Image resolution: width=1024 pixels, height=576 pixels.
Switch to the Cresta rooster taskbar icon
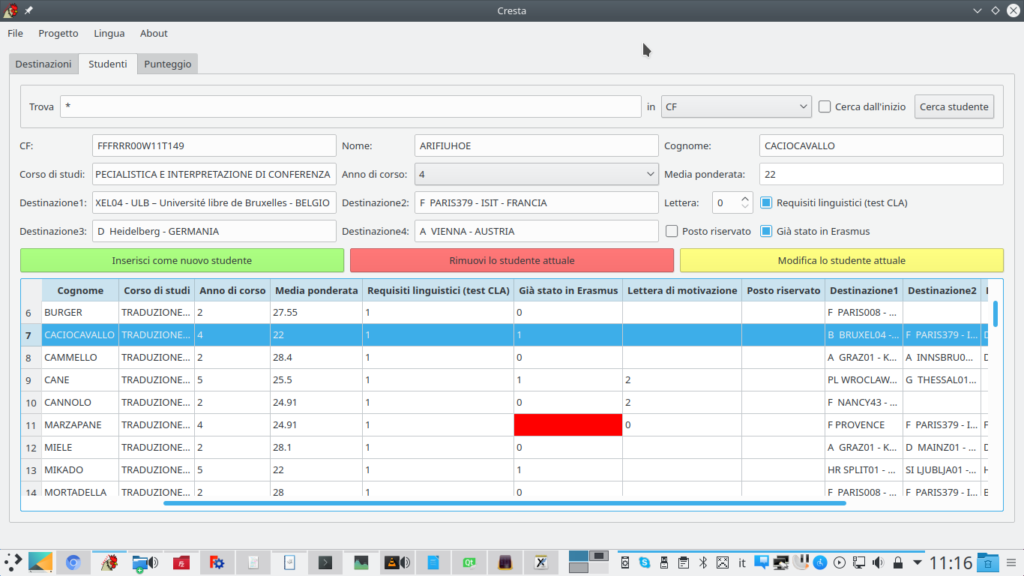(109, 562)
